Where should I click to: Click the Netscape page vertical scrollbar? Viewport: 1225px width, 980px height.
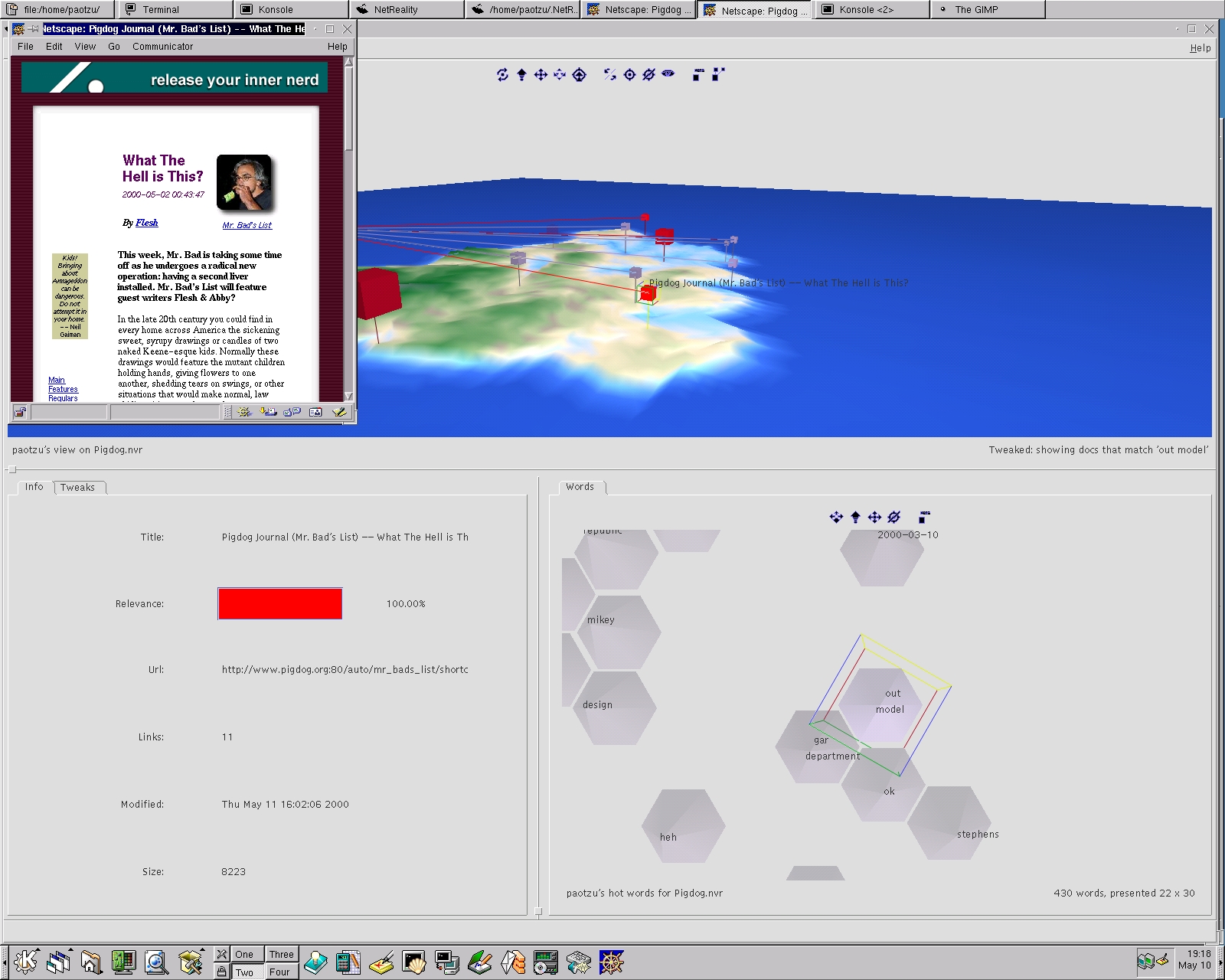349,230
